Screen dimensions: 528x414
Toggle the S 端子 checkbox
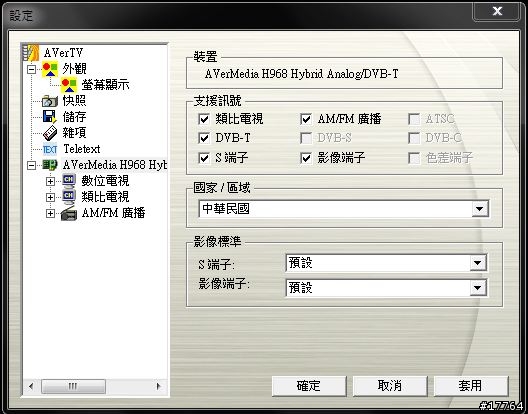[x=204, y=158]
